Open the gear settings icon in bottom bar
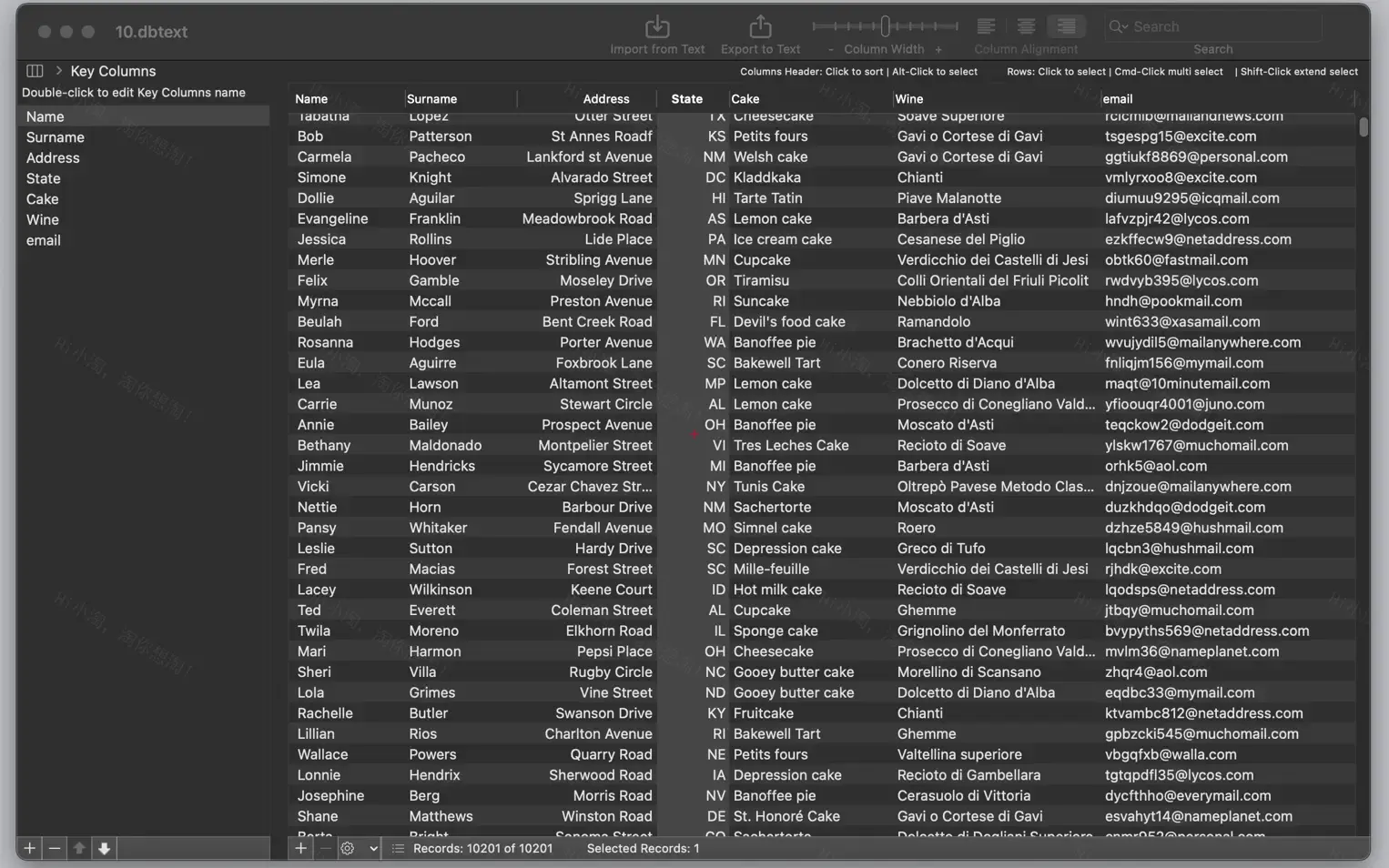The width and height of the screenshot is (1389, 868). pyautogui.click(x=347, y=848)
